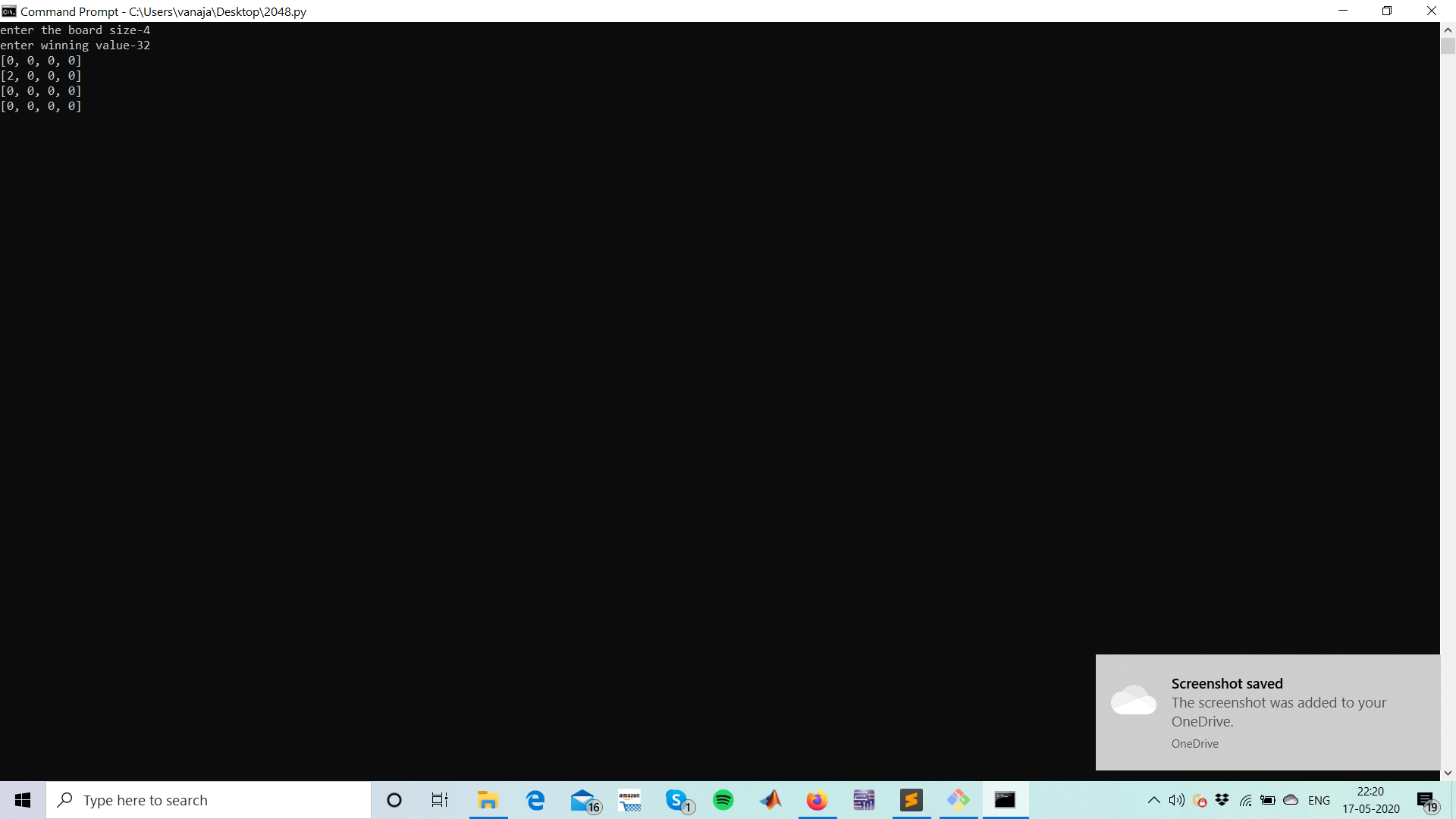Toggle the volume control in system tray
The width and height of the screenshot is (1456, 819).
pyautogui.click(x=1176, y=800)
